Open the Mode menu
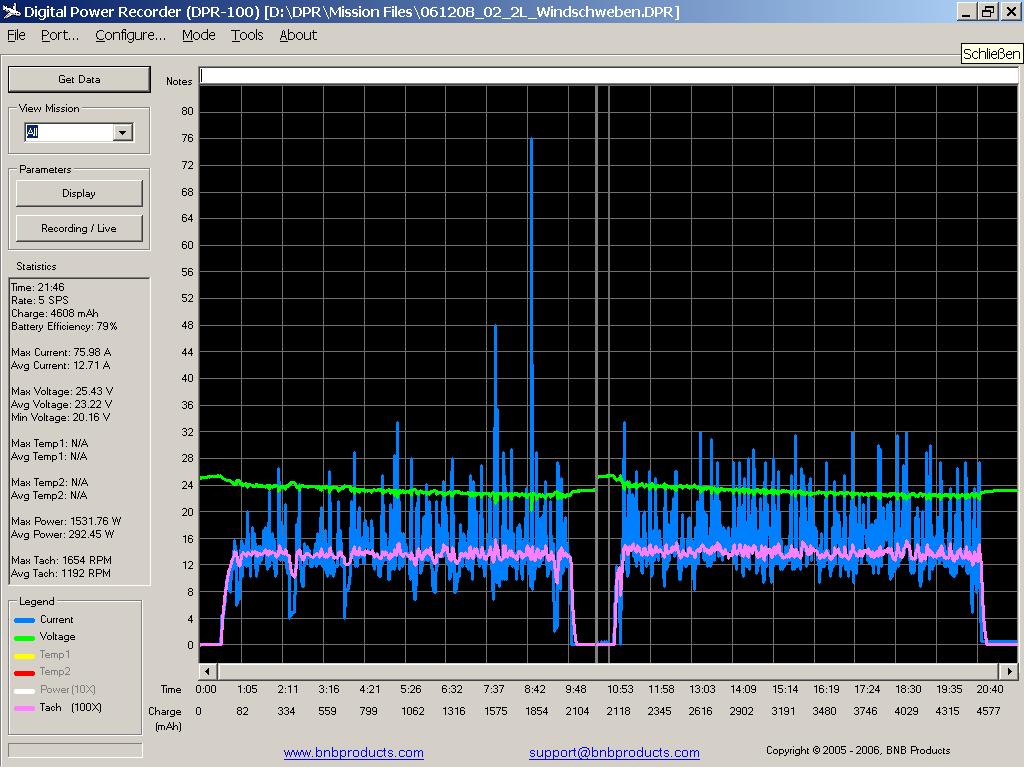 199,35
